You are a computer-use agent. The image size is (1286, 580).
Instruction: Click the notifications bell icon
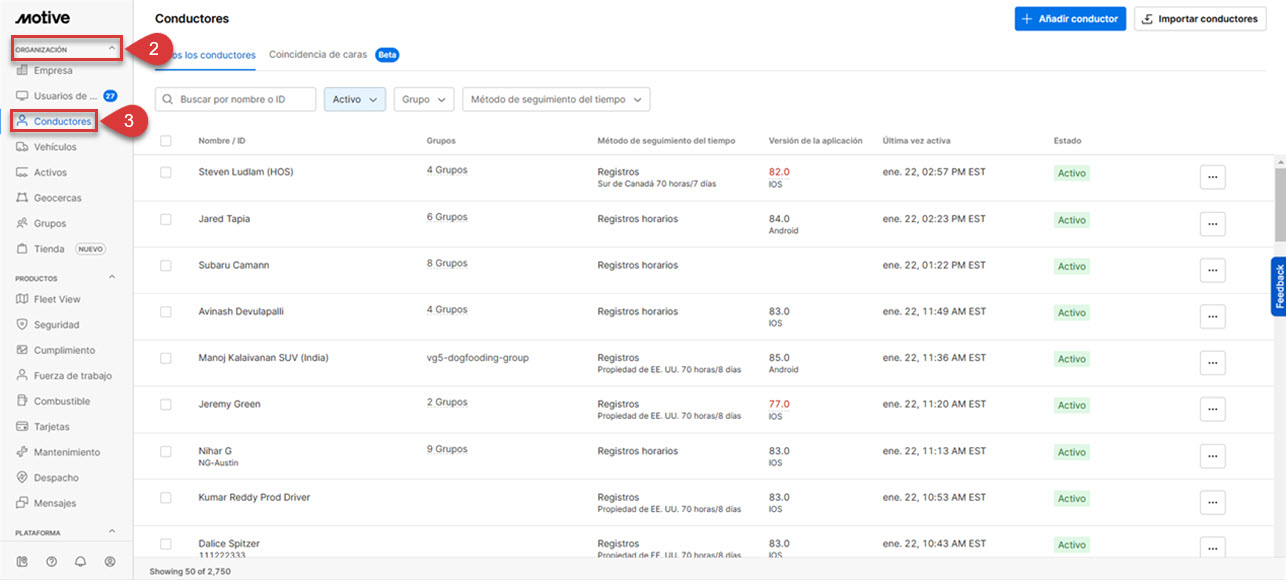(81, 562)
